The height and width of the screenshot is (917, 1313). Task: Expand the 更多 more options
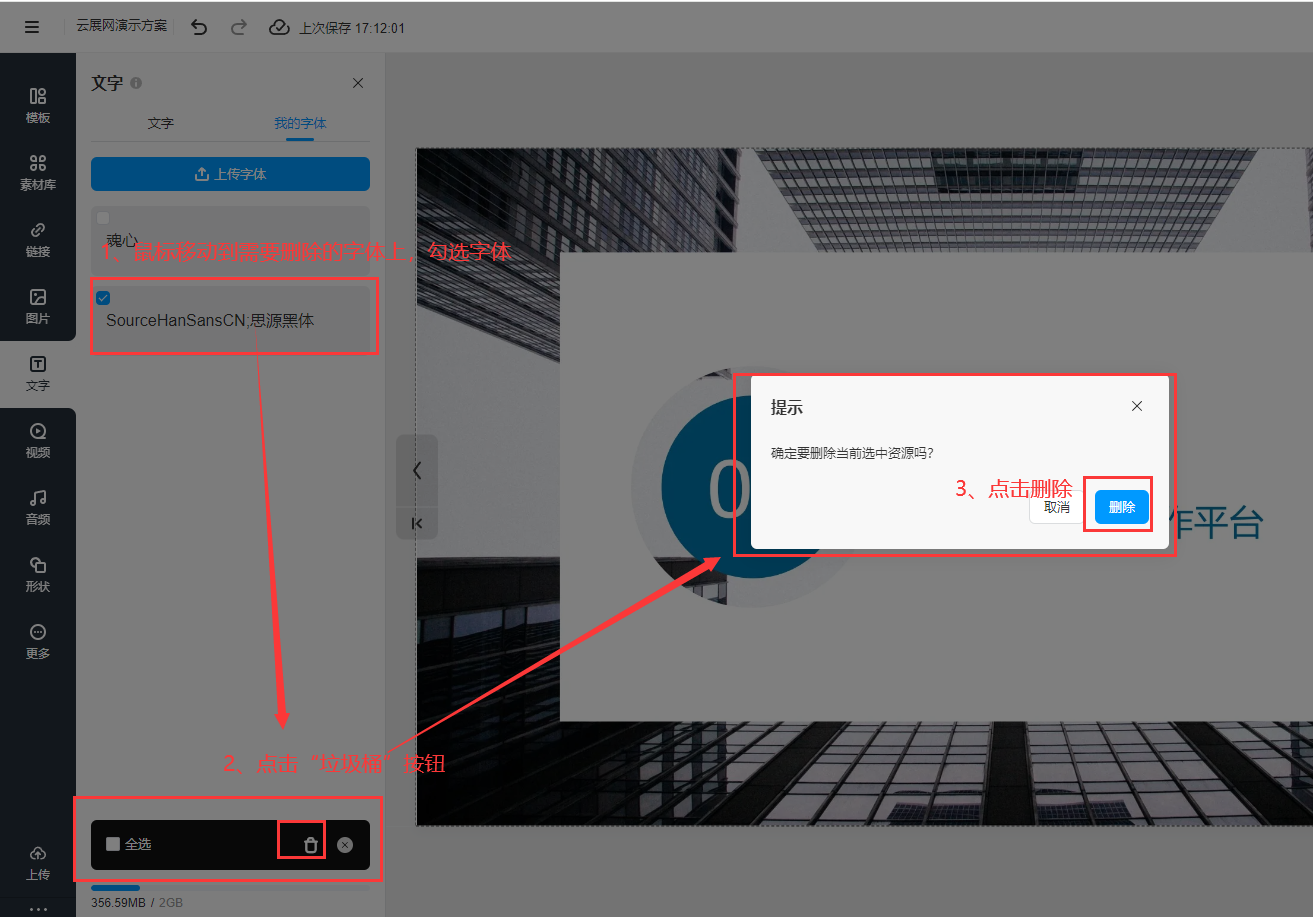(x=38, y=641)
